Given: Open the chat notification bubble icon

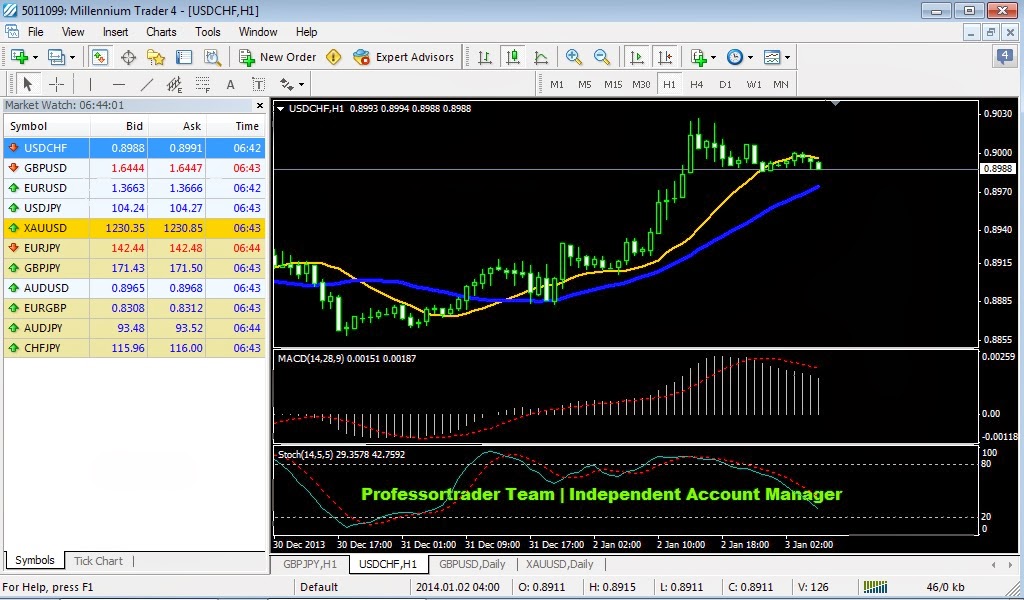Looking at the screenshot, I should (1004, 57).
